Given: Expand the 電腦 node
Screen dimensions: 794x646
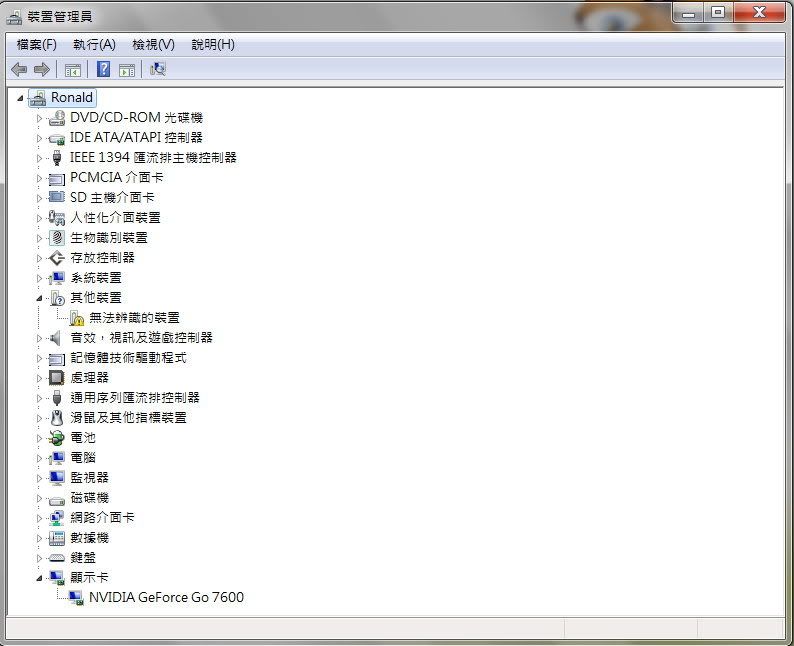Looking at the screenshot, I should click(39, 458).
